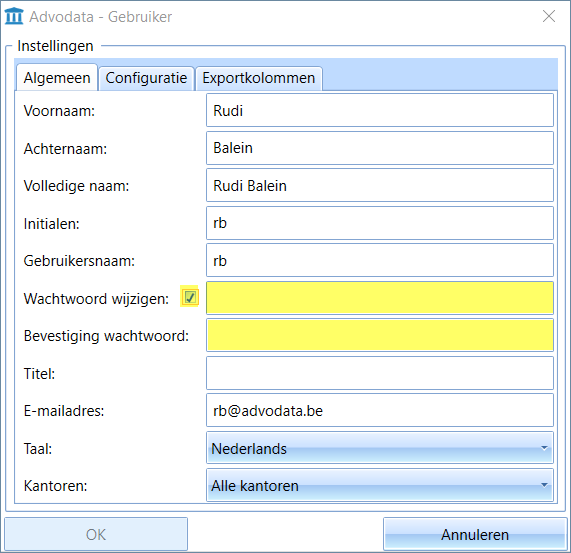This screenshot has width=571, height=553.
Task: Click into the Achternaam field with Balein
Action: click(380, 148)
